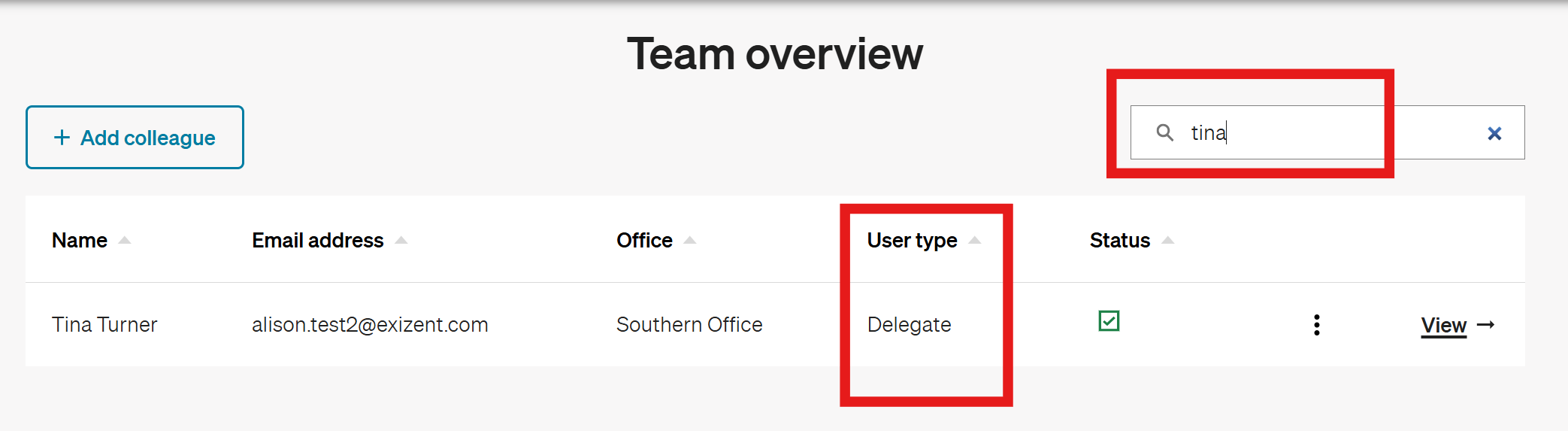
Task: Select the Email address column header
Action: coord(318,240)
